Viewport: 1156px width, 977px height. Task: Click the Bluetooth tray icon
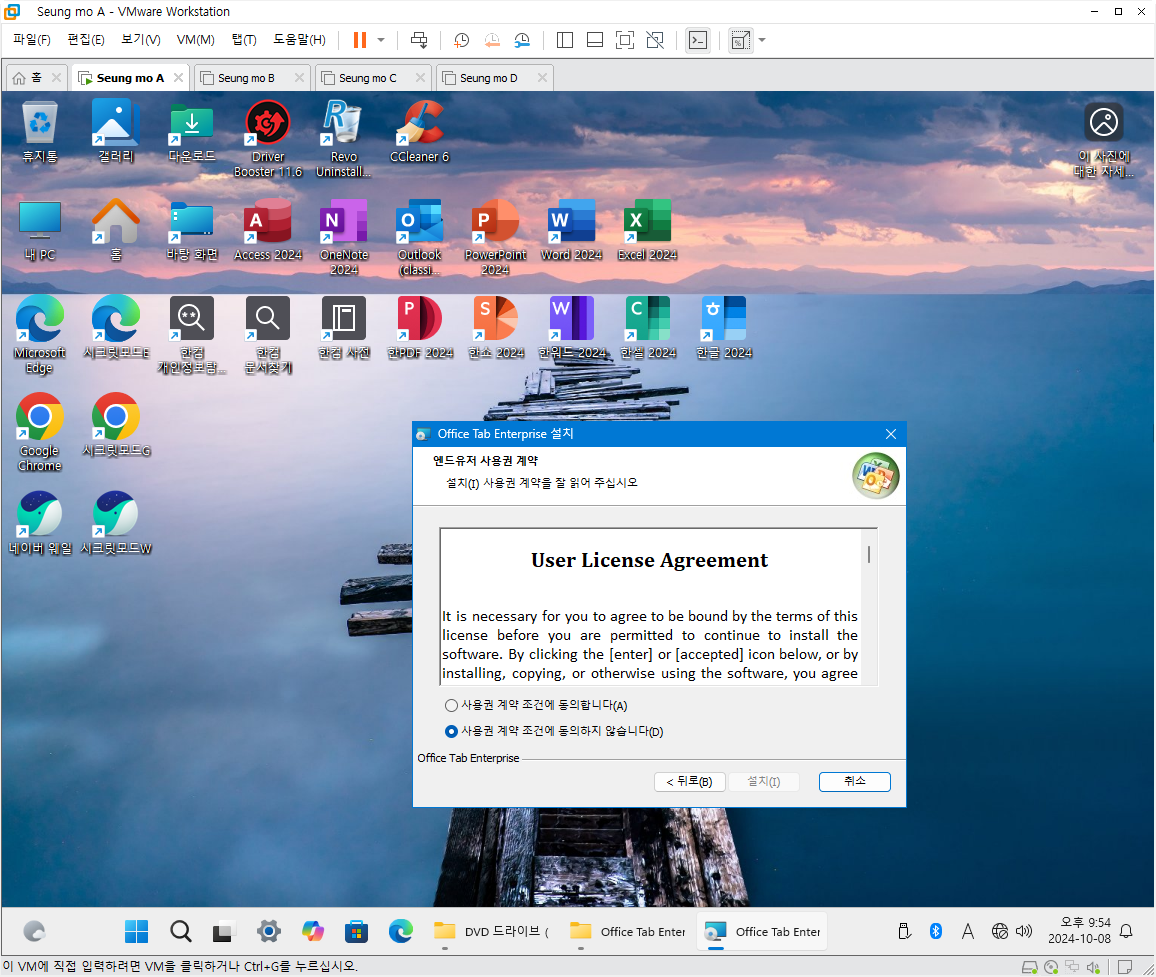coord(936,931)
